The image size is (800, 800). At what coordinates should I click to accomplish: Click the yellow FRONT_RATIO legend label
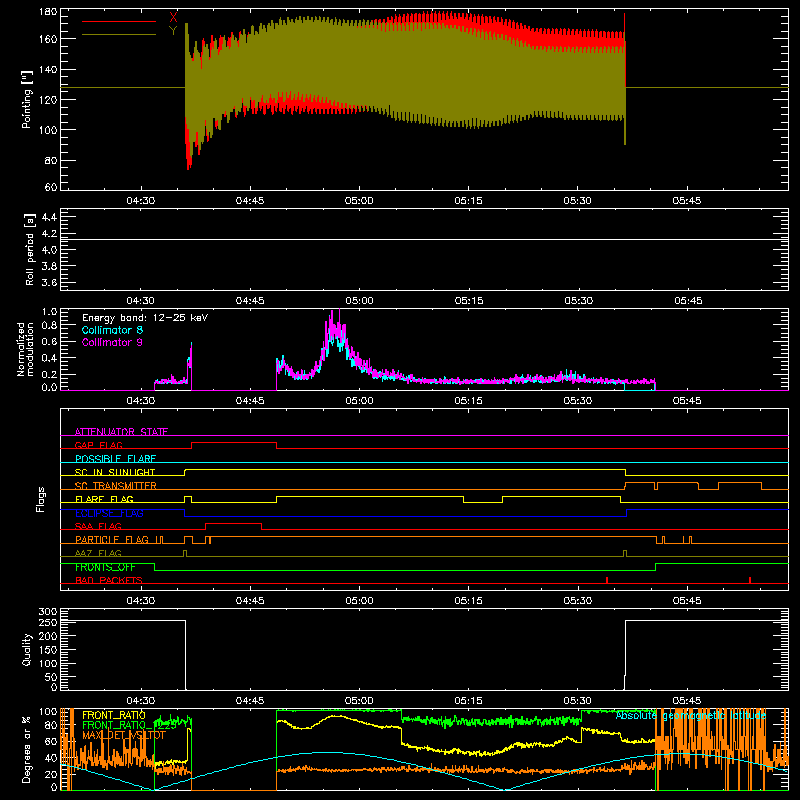[114, 715]
